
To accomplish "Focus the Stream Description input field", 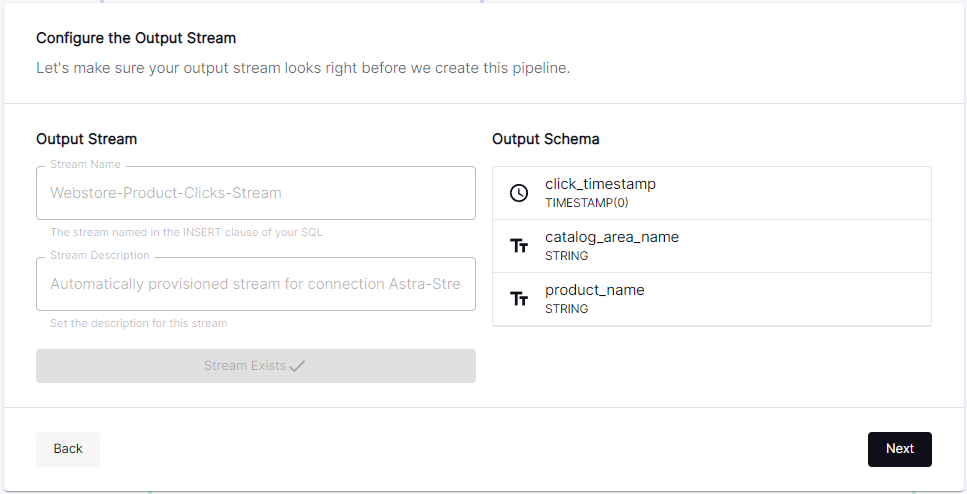I will pyautogui.click(x=256, y=284).
